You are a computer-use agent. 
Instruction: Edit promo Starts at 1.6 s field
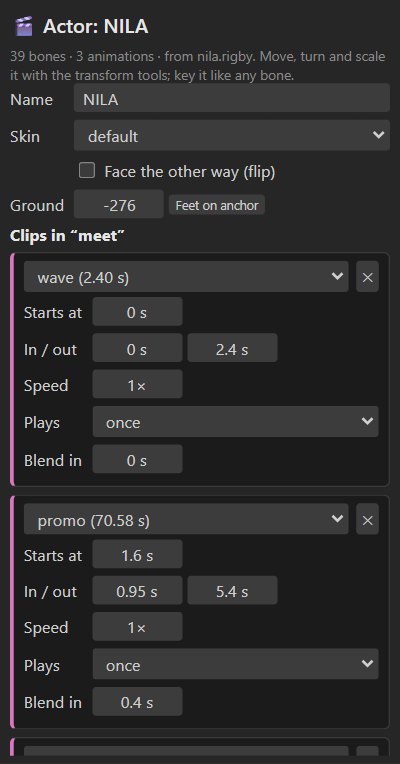tap(137, 554)
